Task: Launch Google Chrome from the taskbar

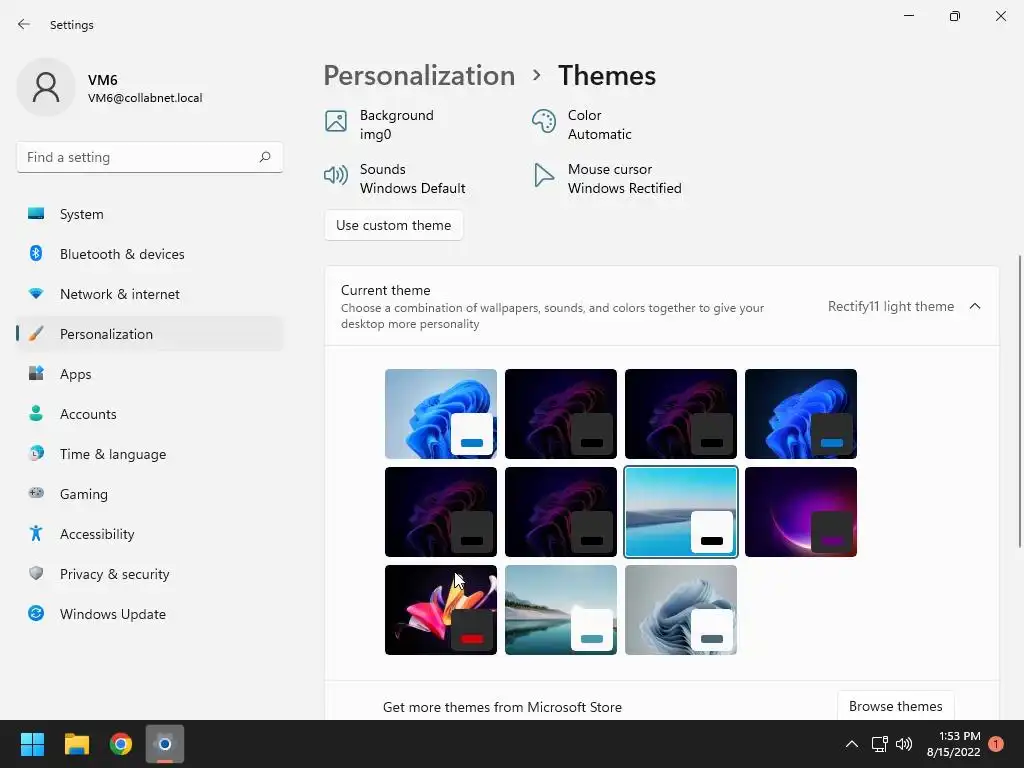Action: (x=121, y=744)
